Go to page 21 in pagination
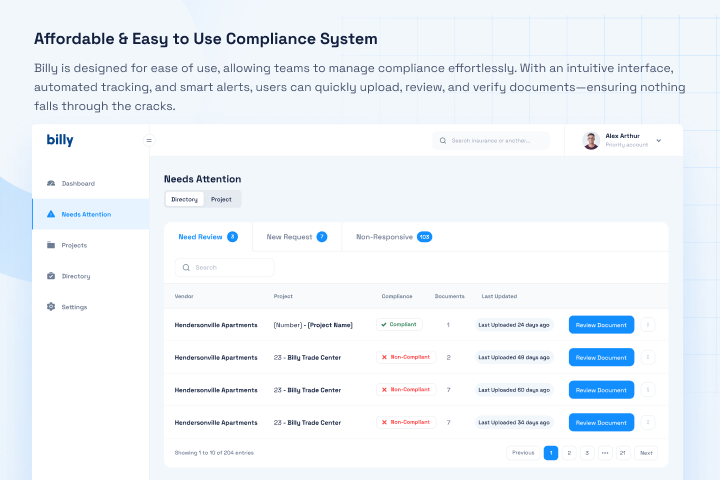720x480 pixels. point(623,453)
